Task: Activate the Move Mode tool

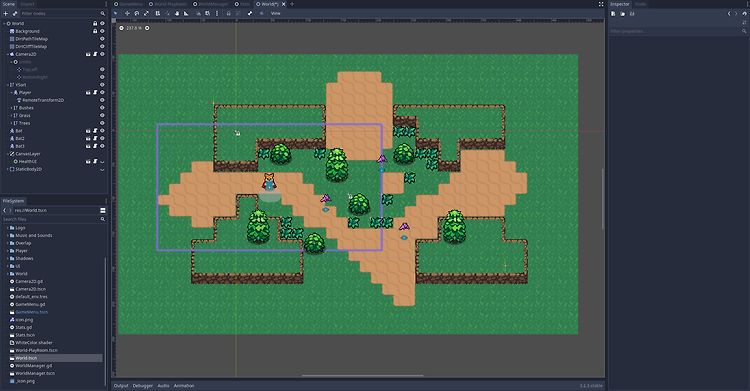Action: coord(127,13)
